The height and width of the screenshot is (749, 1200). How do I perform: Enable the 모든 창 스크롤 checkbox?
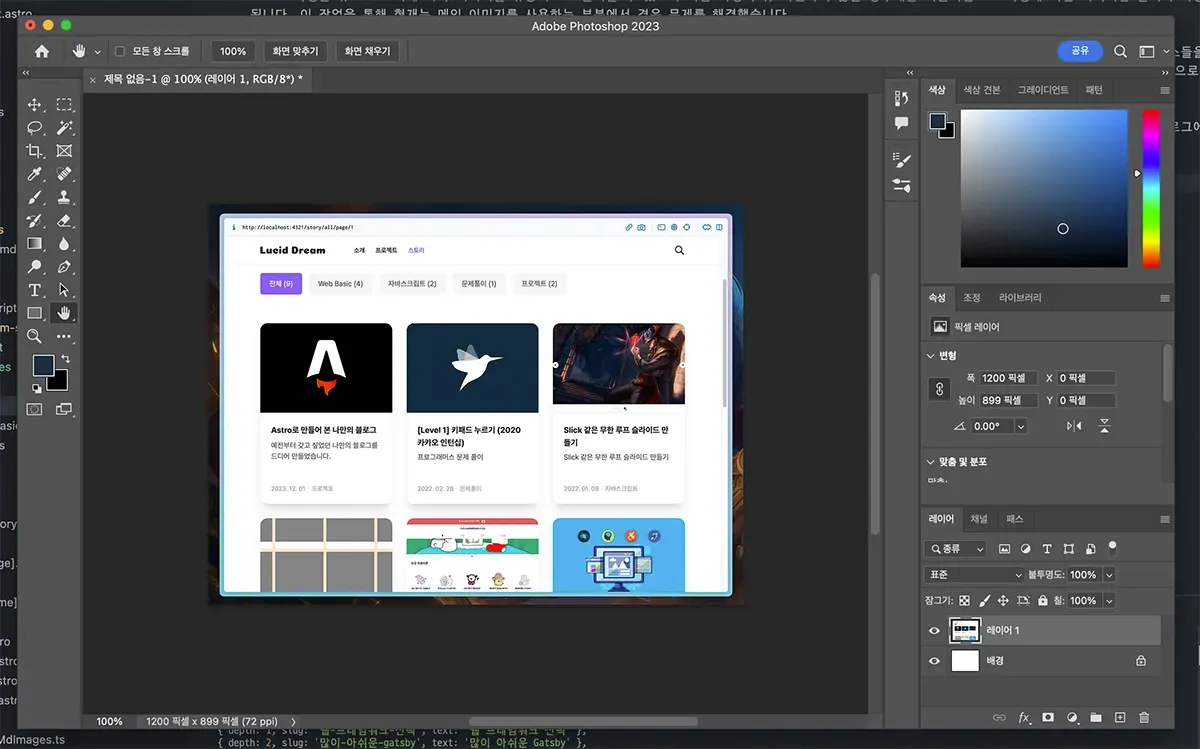[x=120, y=51]
